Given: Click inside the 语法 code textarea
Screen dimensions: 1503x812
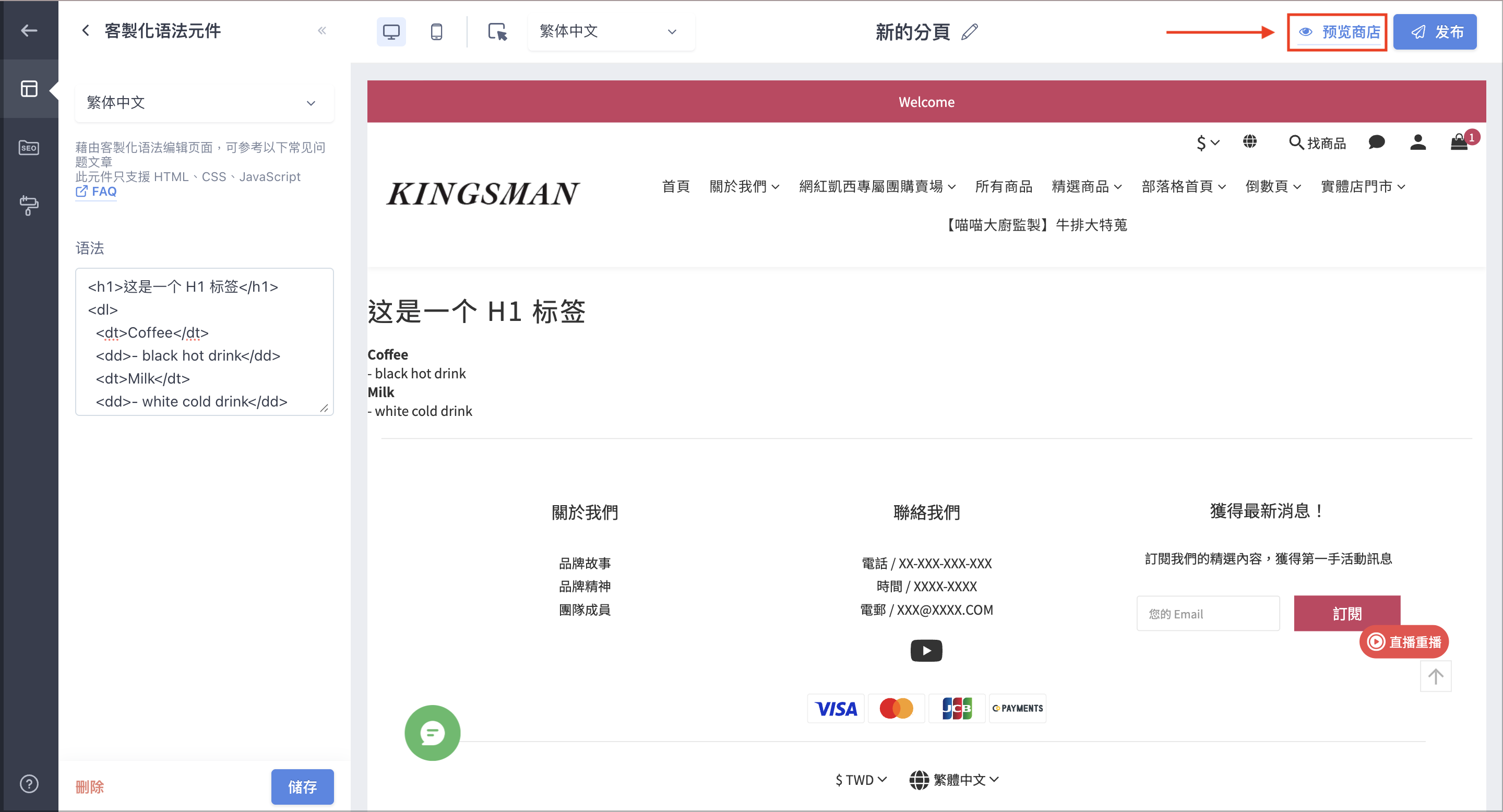Looking at the screenshot, I should [204, 342].
